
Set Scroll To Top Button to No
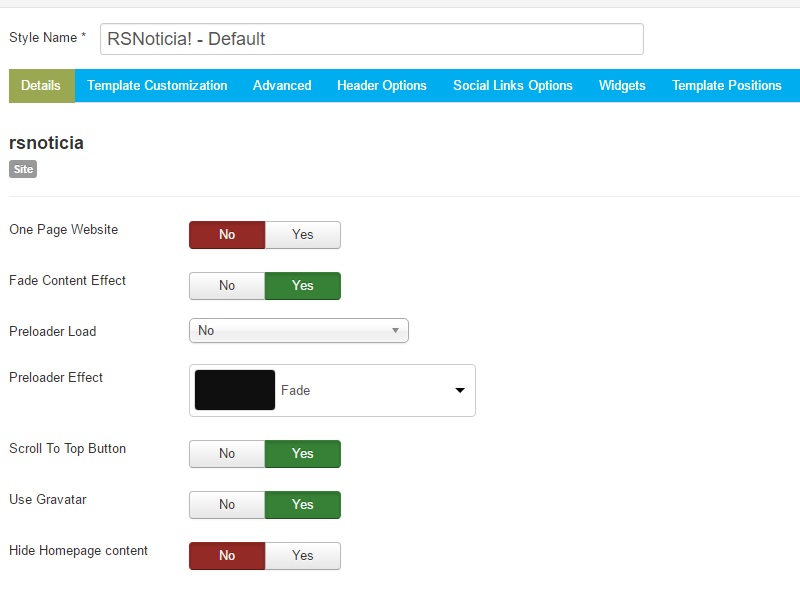click(227, 454)
